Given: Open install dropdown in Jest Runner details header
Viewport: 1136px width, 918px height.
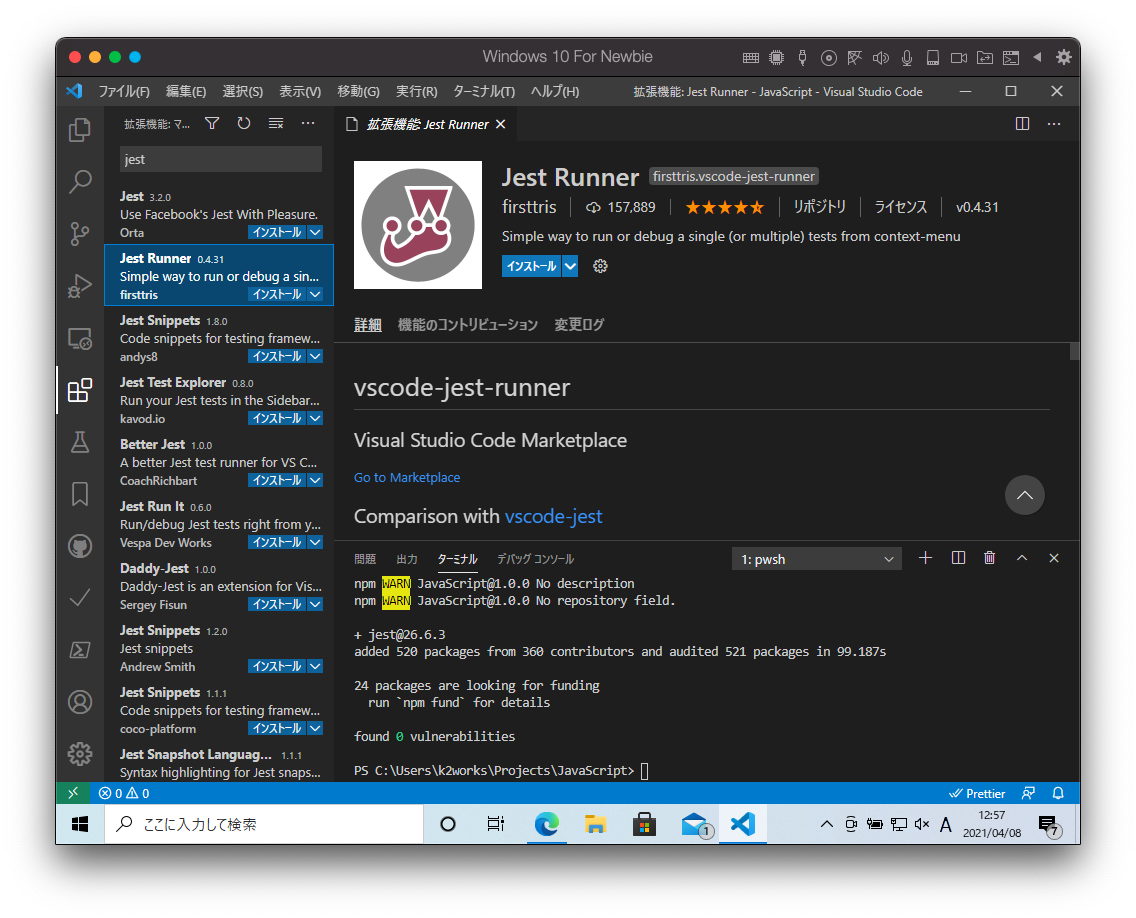Looking at the screenshot, I should tap(570, 266).
